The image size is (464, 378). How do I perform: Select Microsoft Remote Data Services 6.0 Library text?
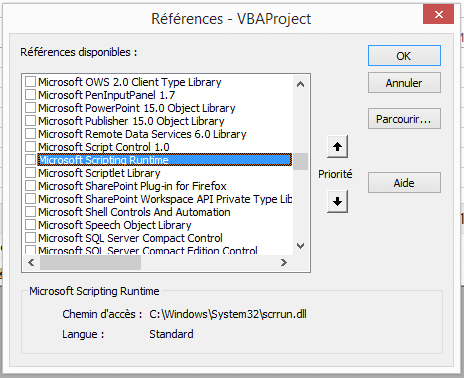pyautogui.click(x=142, y=134)
